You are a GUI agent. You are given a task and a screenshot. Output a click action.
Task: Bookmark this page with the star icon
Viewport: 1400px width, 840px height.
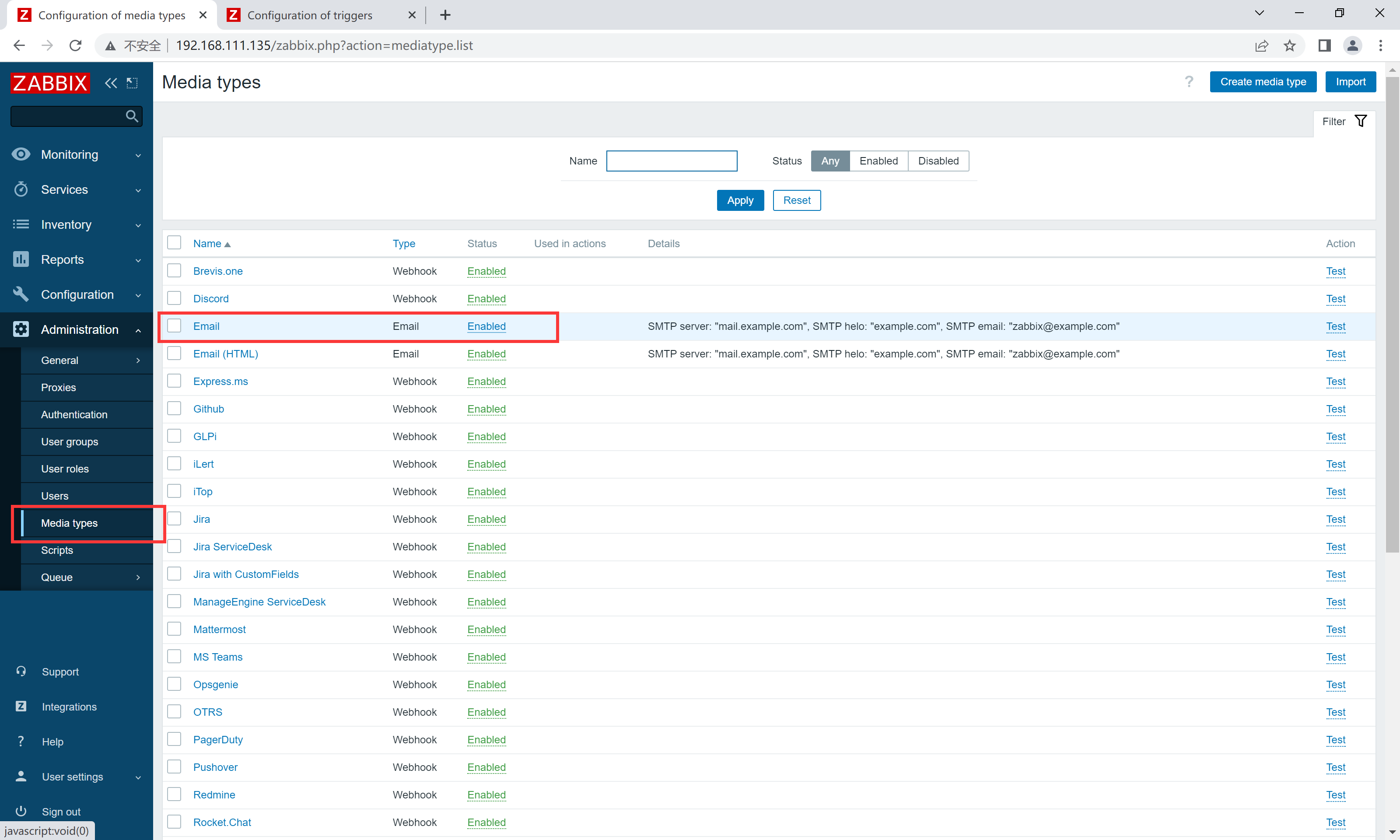tap(1290, 45)
